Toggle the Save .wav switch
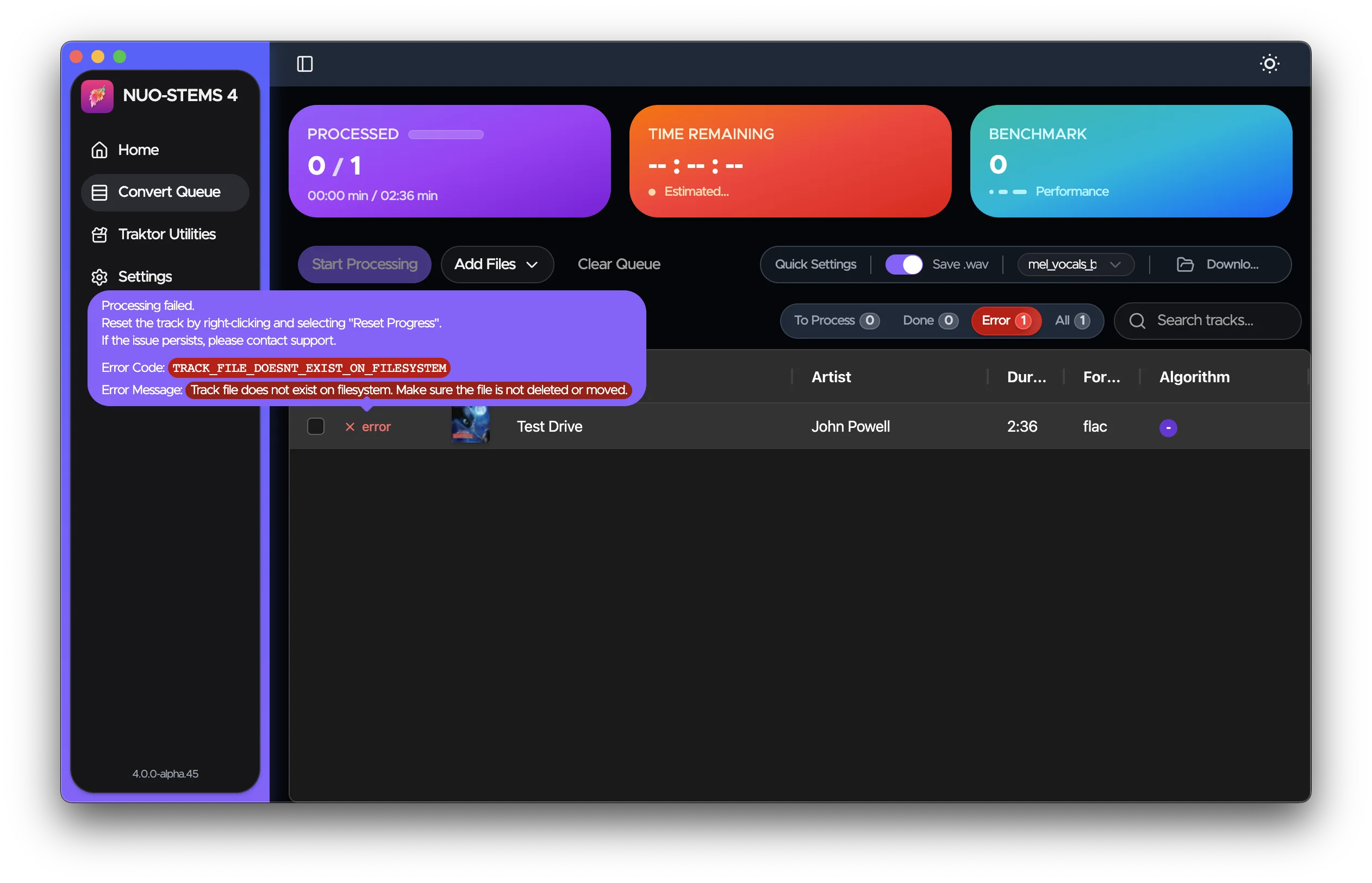This screenshot has width=1372, height=883. click(x=904, y=264)
